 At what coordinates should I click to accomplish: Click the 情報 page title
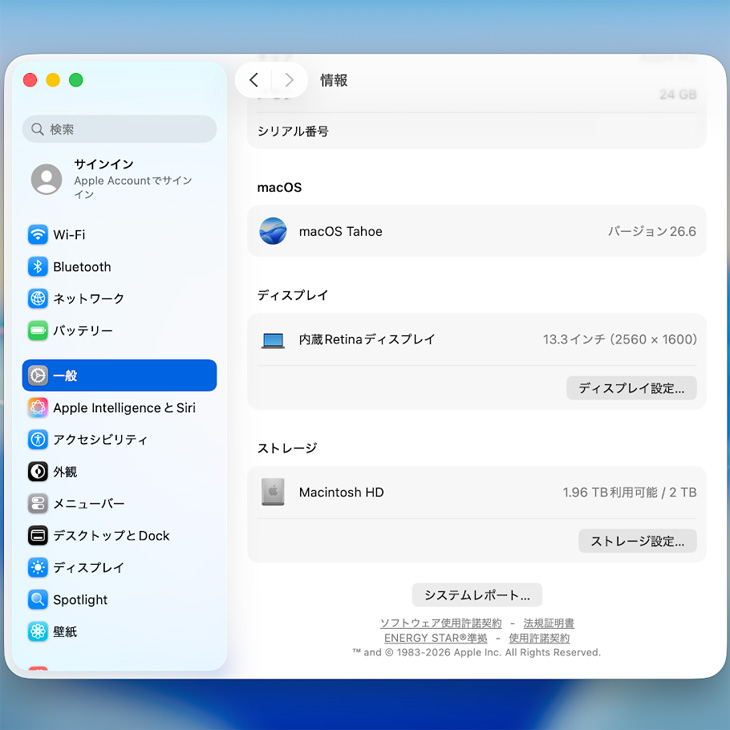tap(333, 80)
